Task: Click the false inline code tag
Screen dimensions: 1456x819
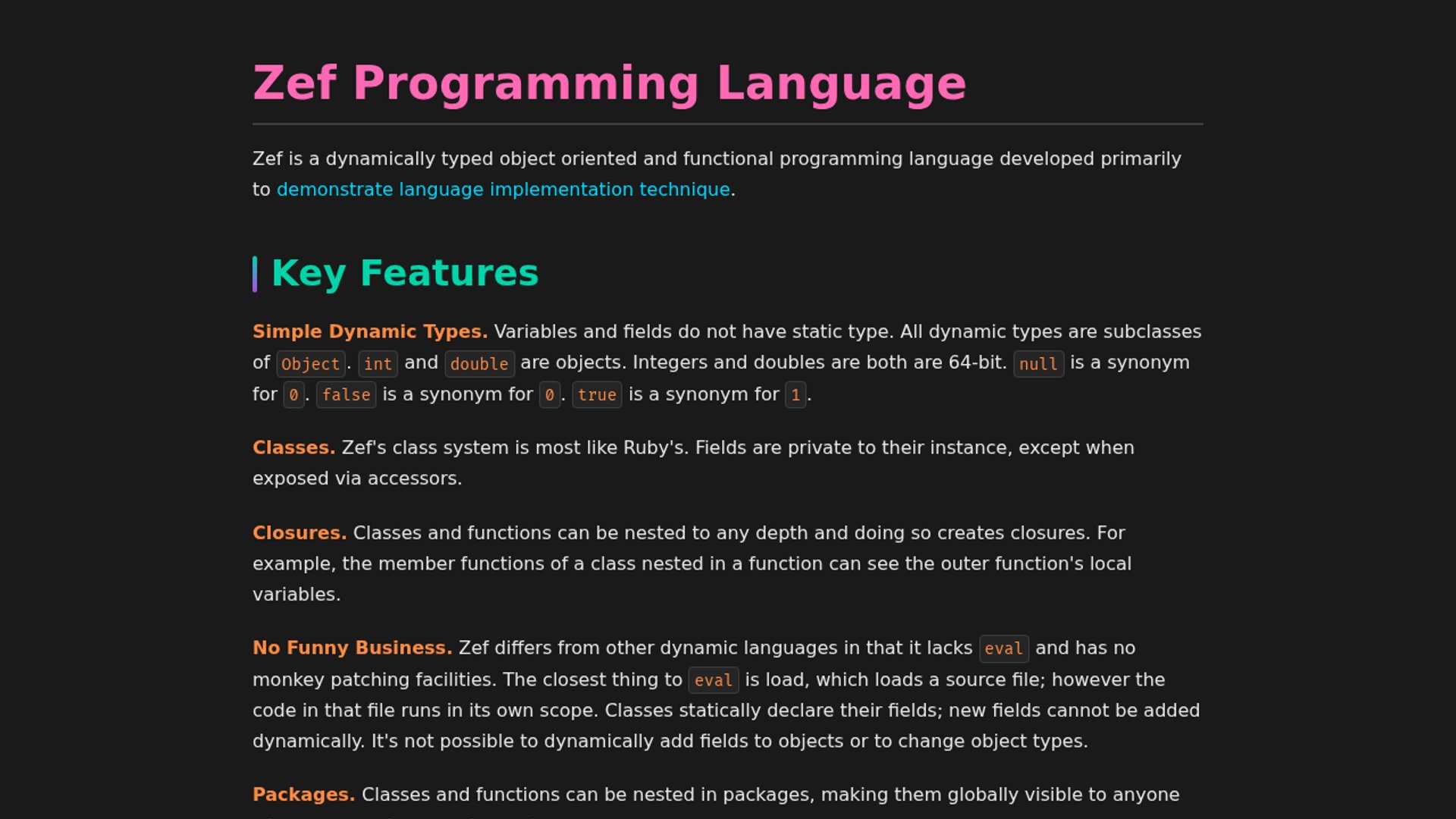Action: tap(346, 395)
